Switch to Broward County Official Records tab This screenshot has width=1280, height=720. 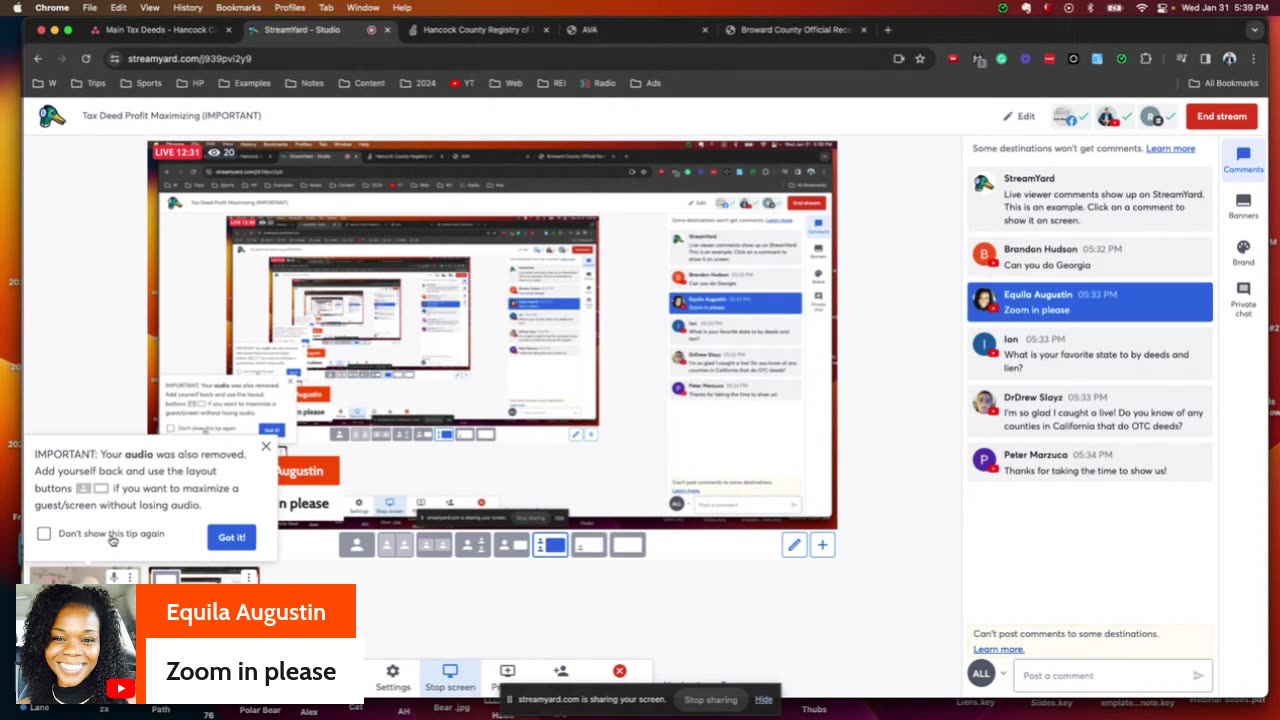795,30
